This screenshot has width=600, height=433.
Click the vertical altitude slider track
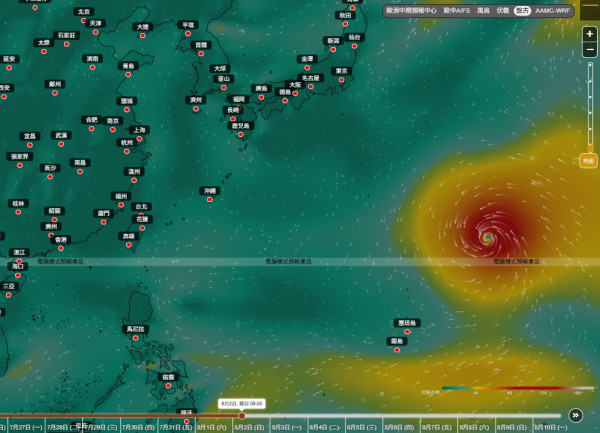click(590, 105)
